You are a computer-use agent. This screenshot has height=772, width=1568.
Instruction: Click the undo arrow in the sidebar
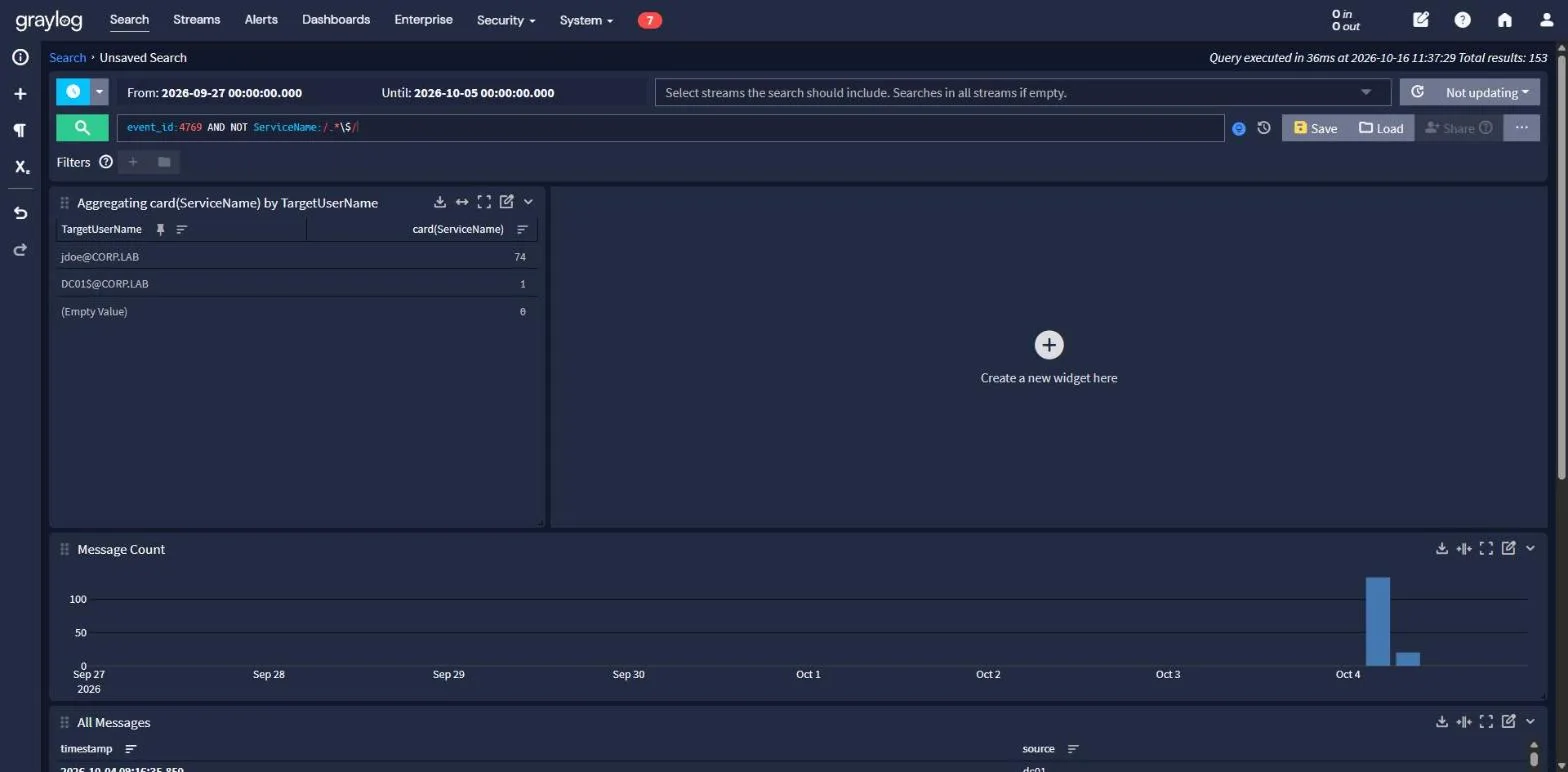tap(20, 213)
